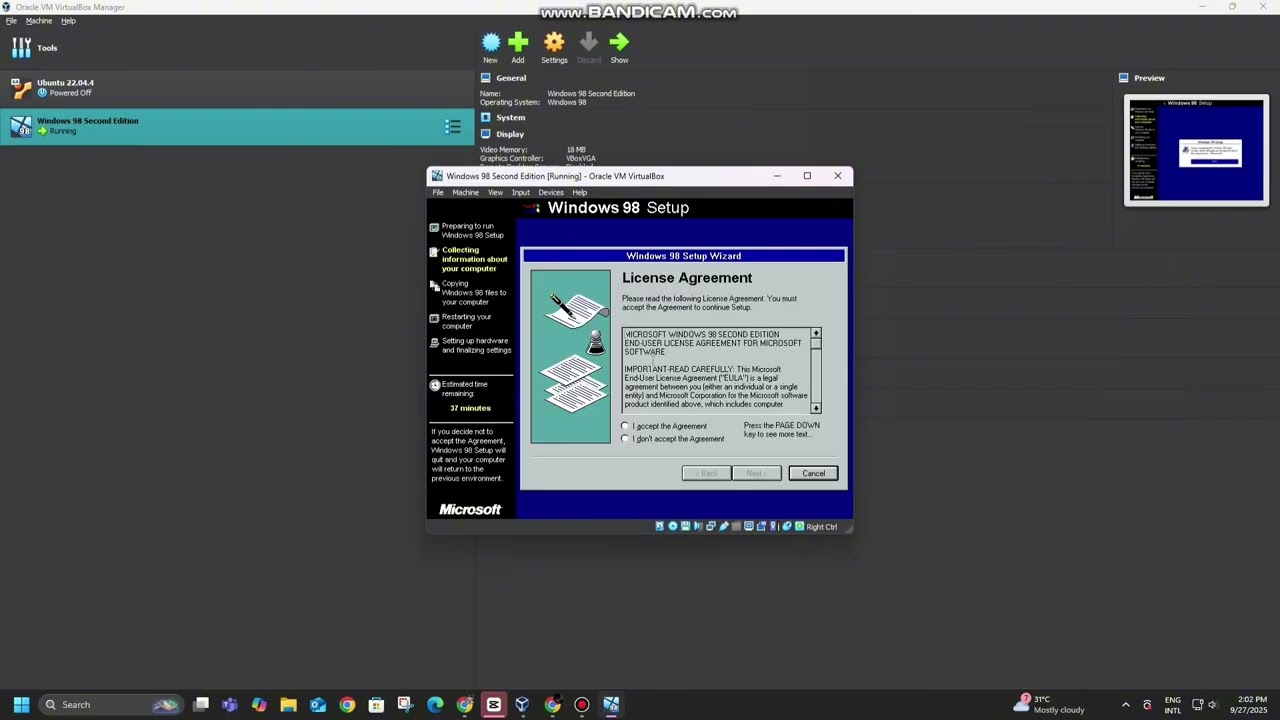
Task: Show hidden system tray icons chevron
Action: pyautogui.click(x=1126, y=705)
